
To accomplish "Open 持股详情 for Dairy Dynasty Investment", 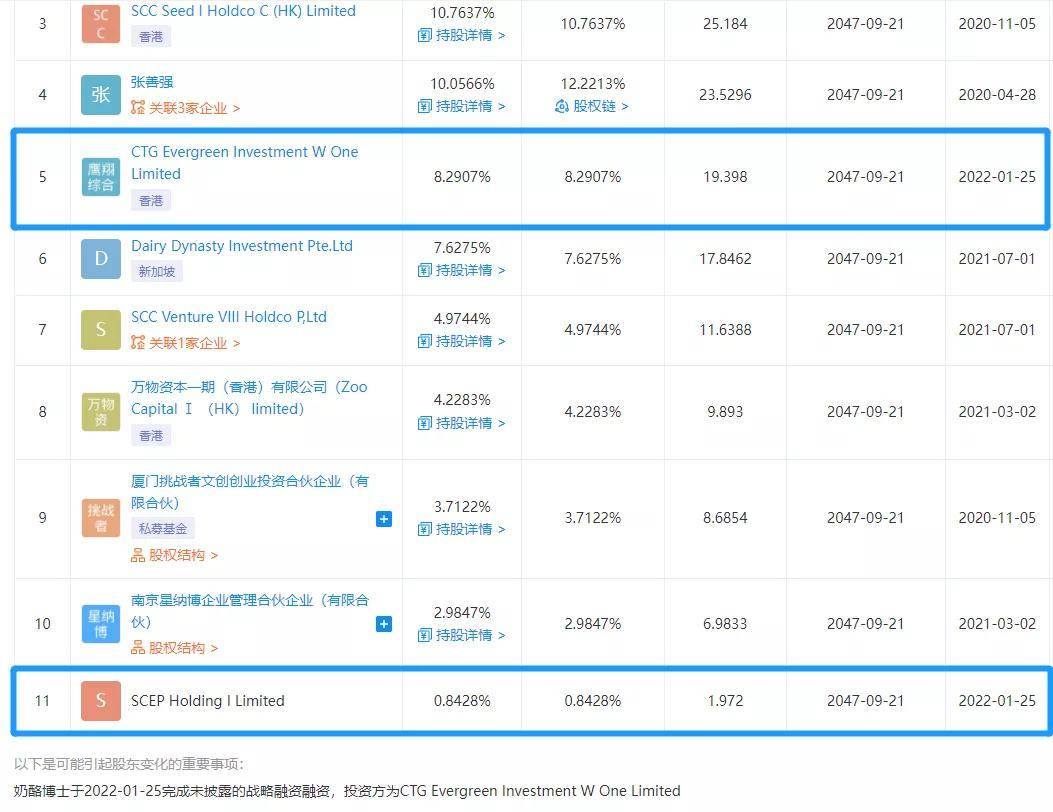I will click(462, 271).
